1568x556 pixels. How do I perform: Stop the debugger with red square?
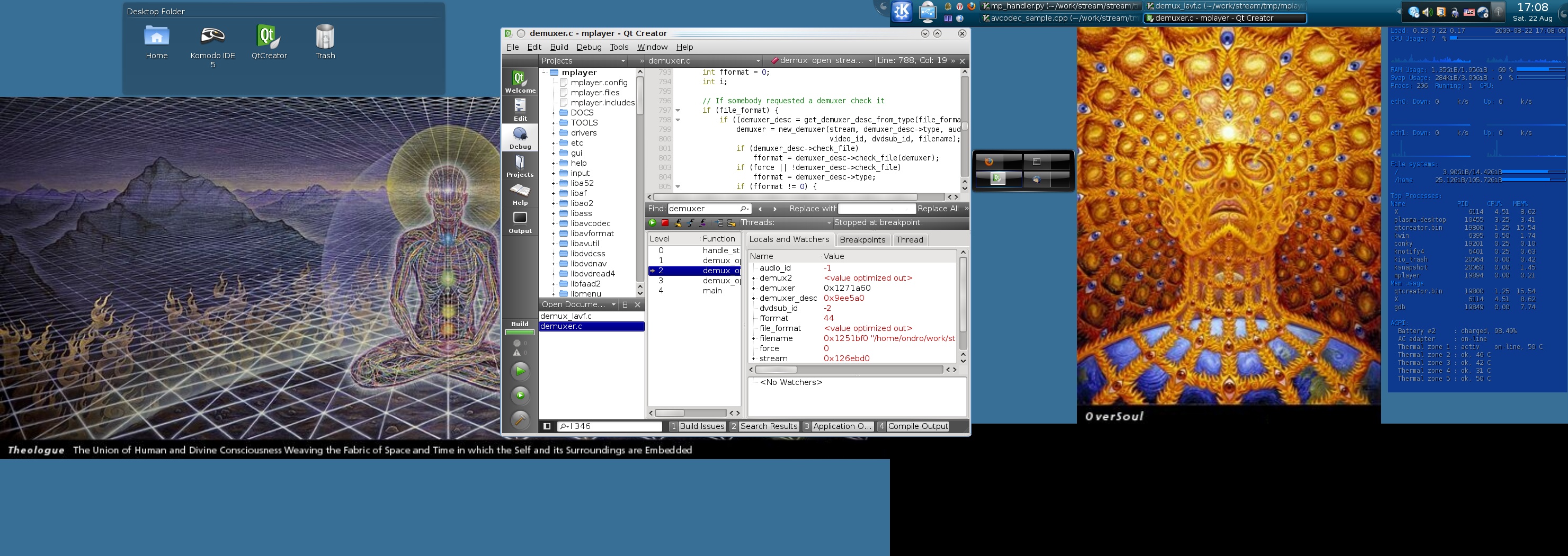pos(665,222)
